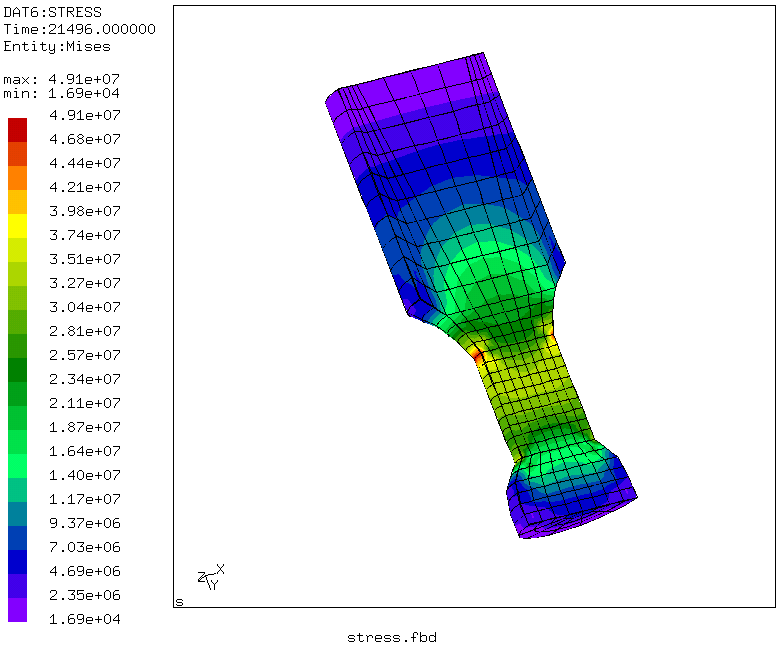784x672 pixels.
Task: Click legend value 3.27e+07
Action: tap(85, 283)
